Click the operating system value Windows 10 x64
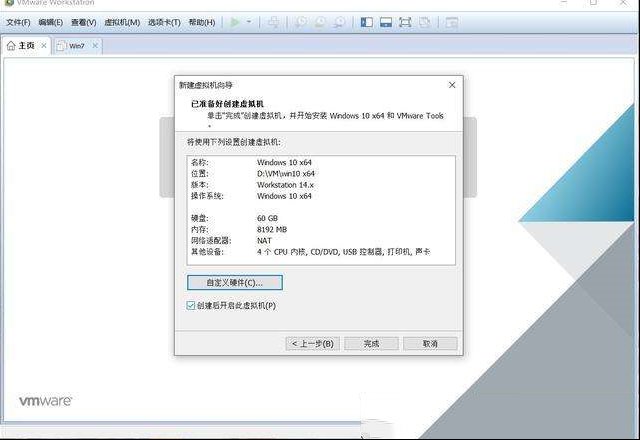 tap(284, 196)
